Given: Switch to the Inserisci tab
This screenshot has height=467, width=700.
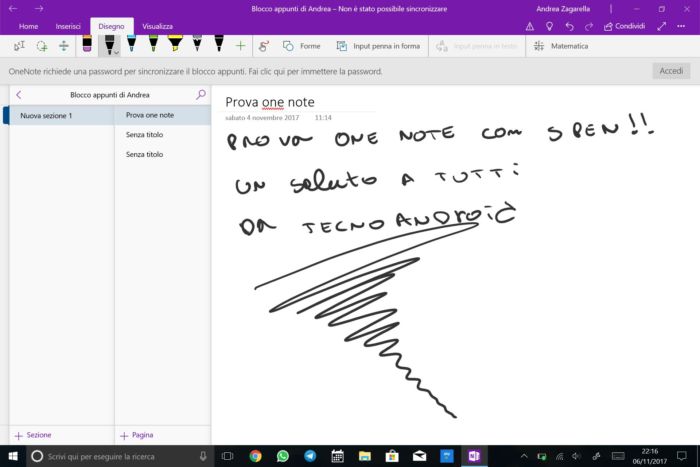Looking at the screenshot, I should click(x=68, y=26).
